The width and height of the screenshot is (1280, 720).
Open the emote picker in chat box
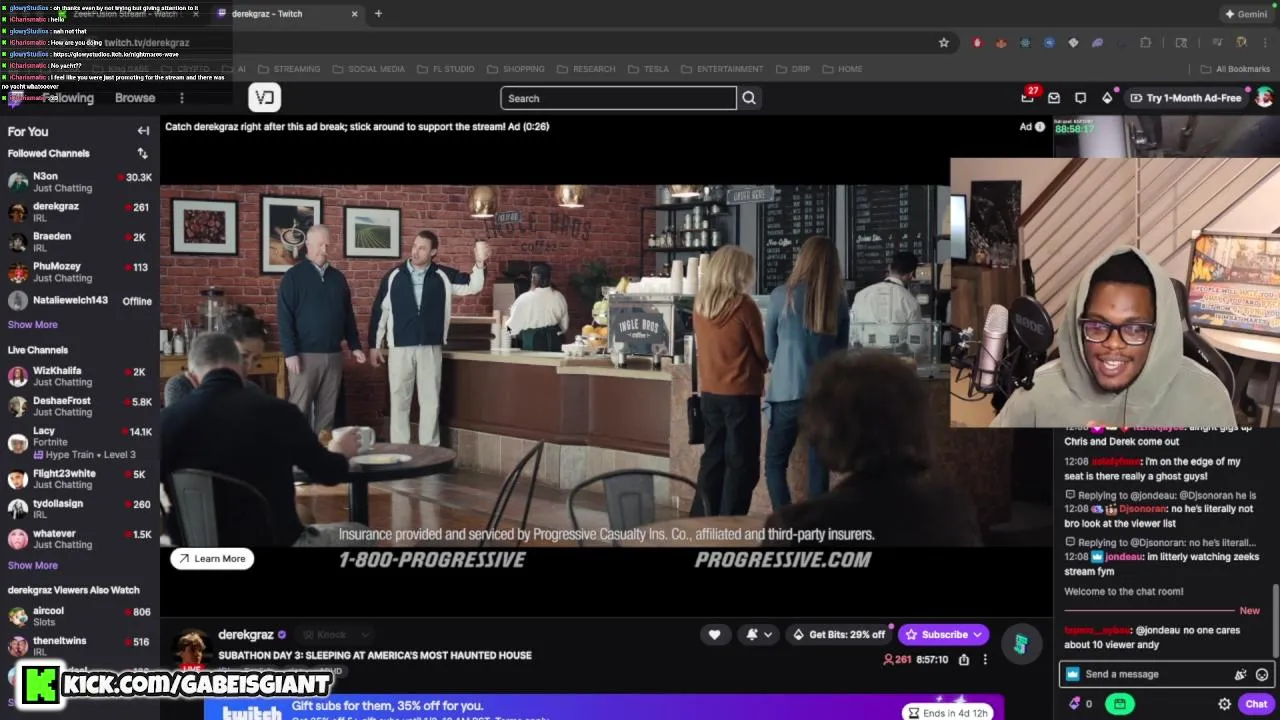tap(1262, 674)
